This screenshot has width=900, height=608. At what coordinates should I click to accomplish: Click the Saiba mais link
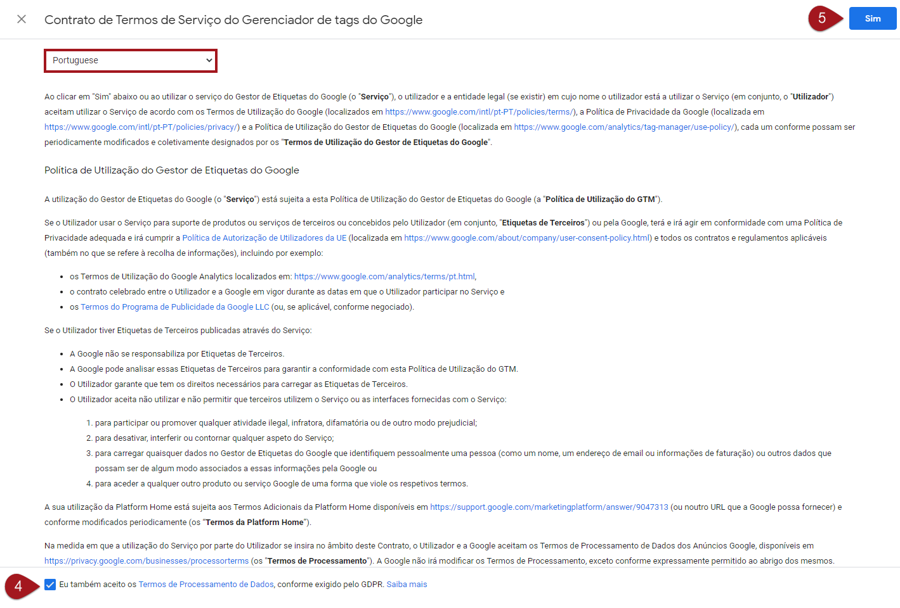407,585
